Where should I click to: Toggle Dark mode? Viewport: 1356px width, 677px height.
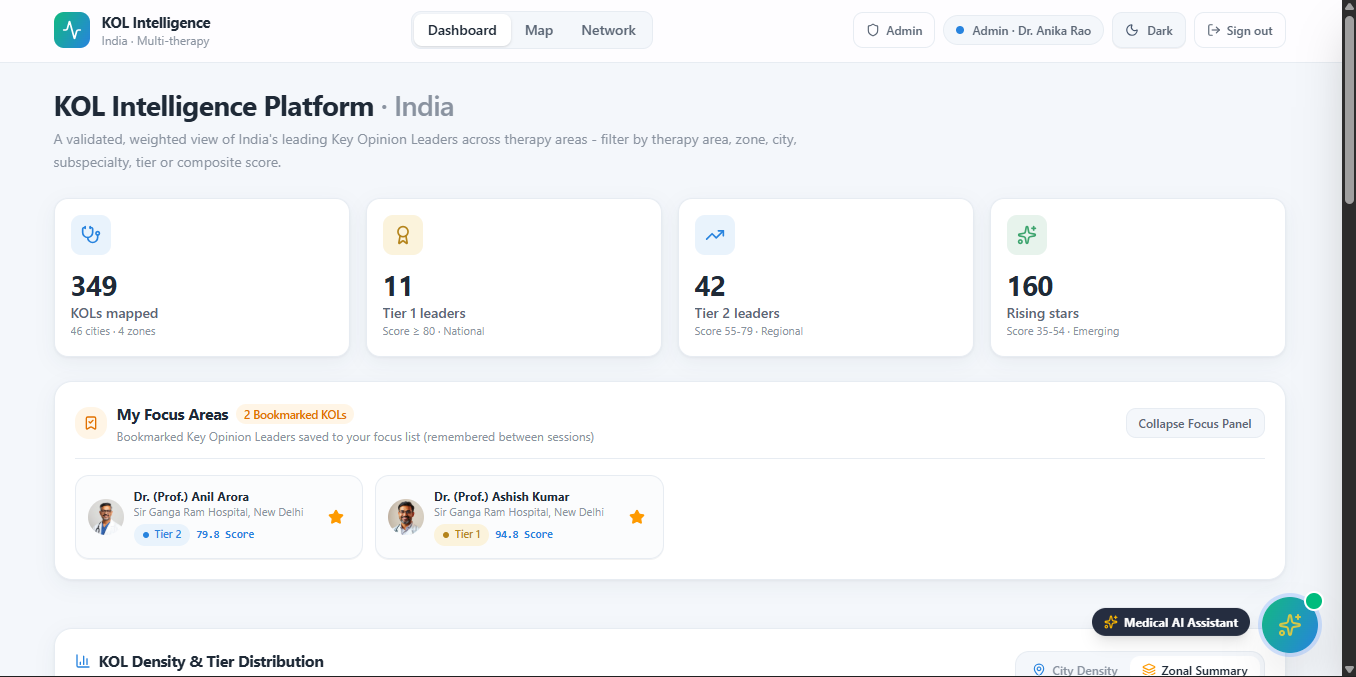1149,30
